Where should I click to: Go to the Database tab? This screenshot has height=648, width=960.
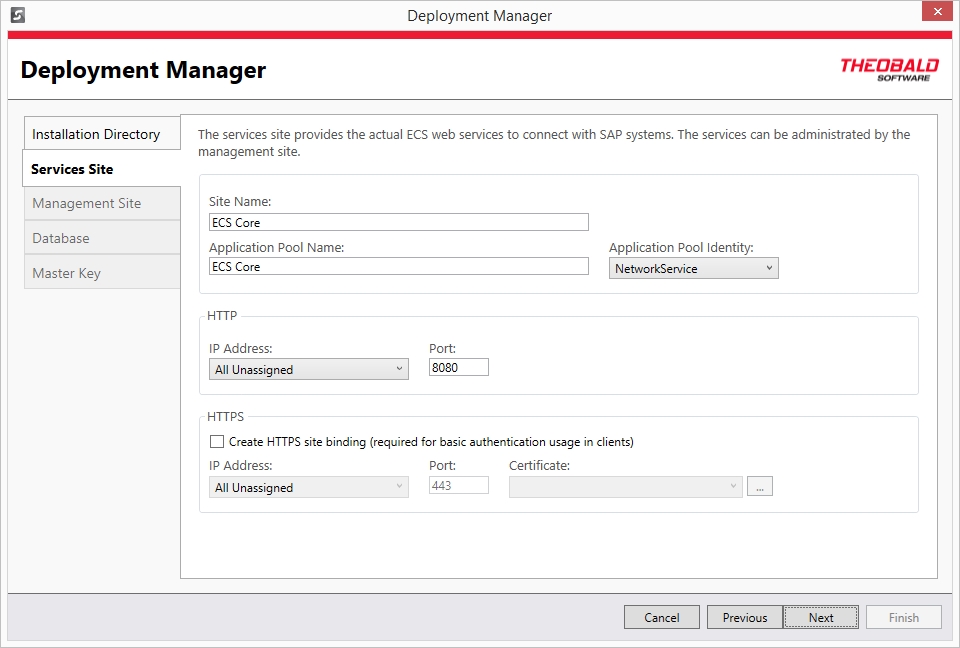coord(100,238)
